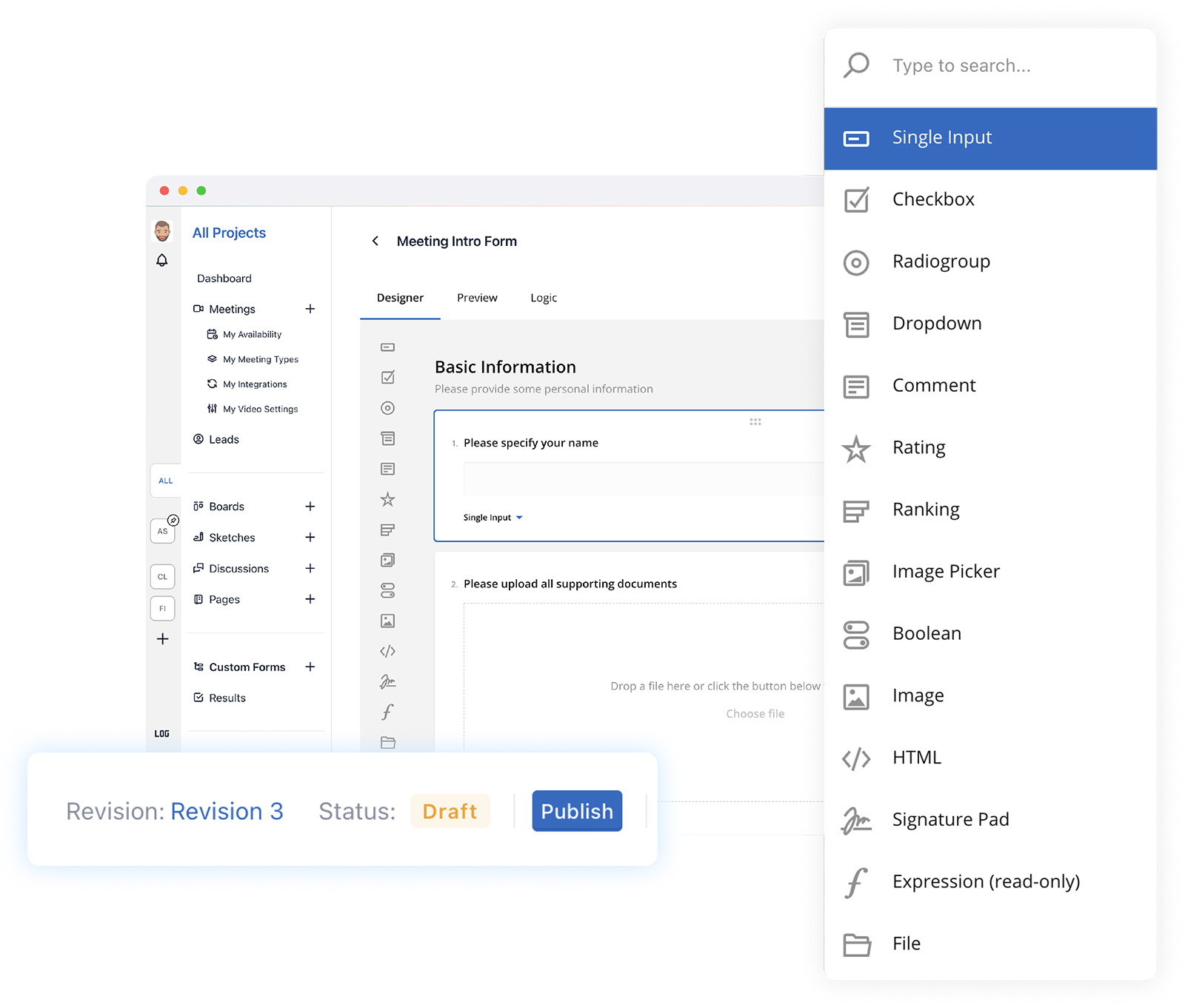Open the notifications bell
1185x1008 pixels.
tap(162, 261)
